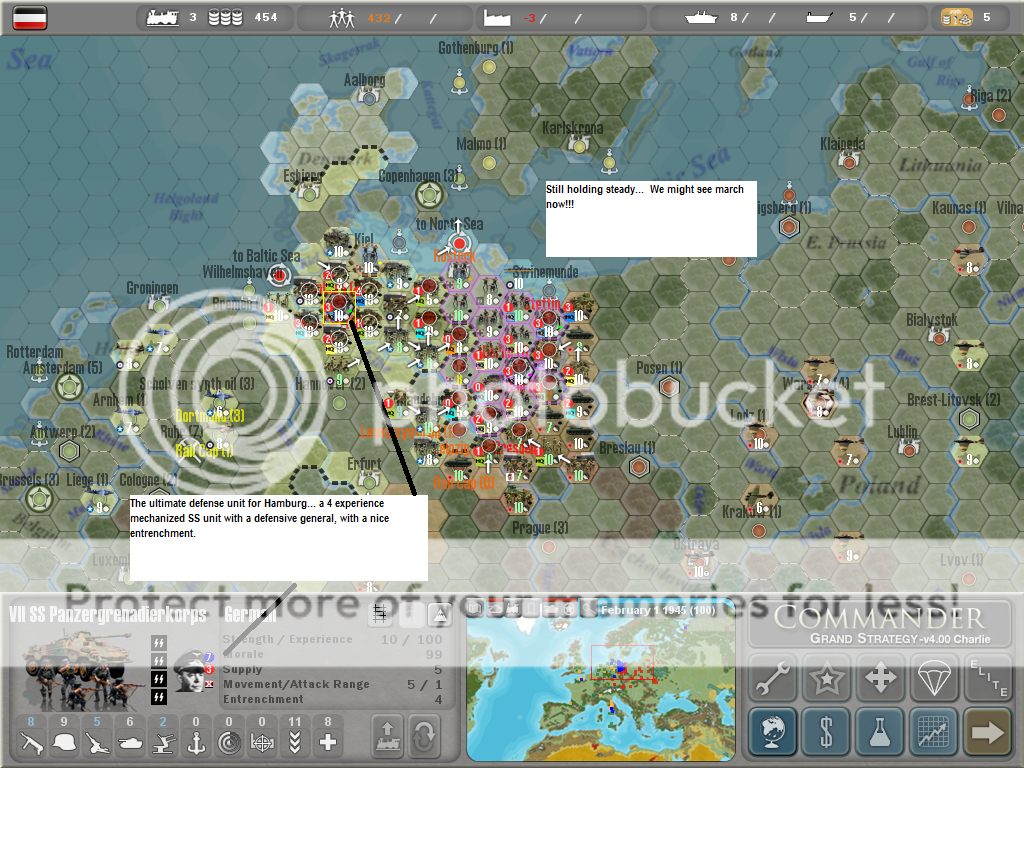Click the chevrons ground defense stat icon

295,743
